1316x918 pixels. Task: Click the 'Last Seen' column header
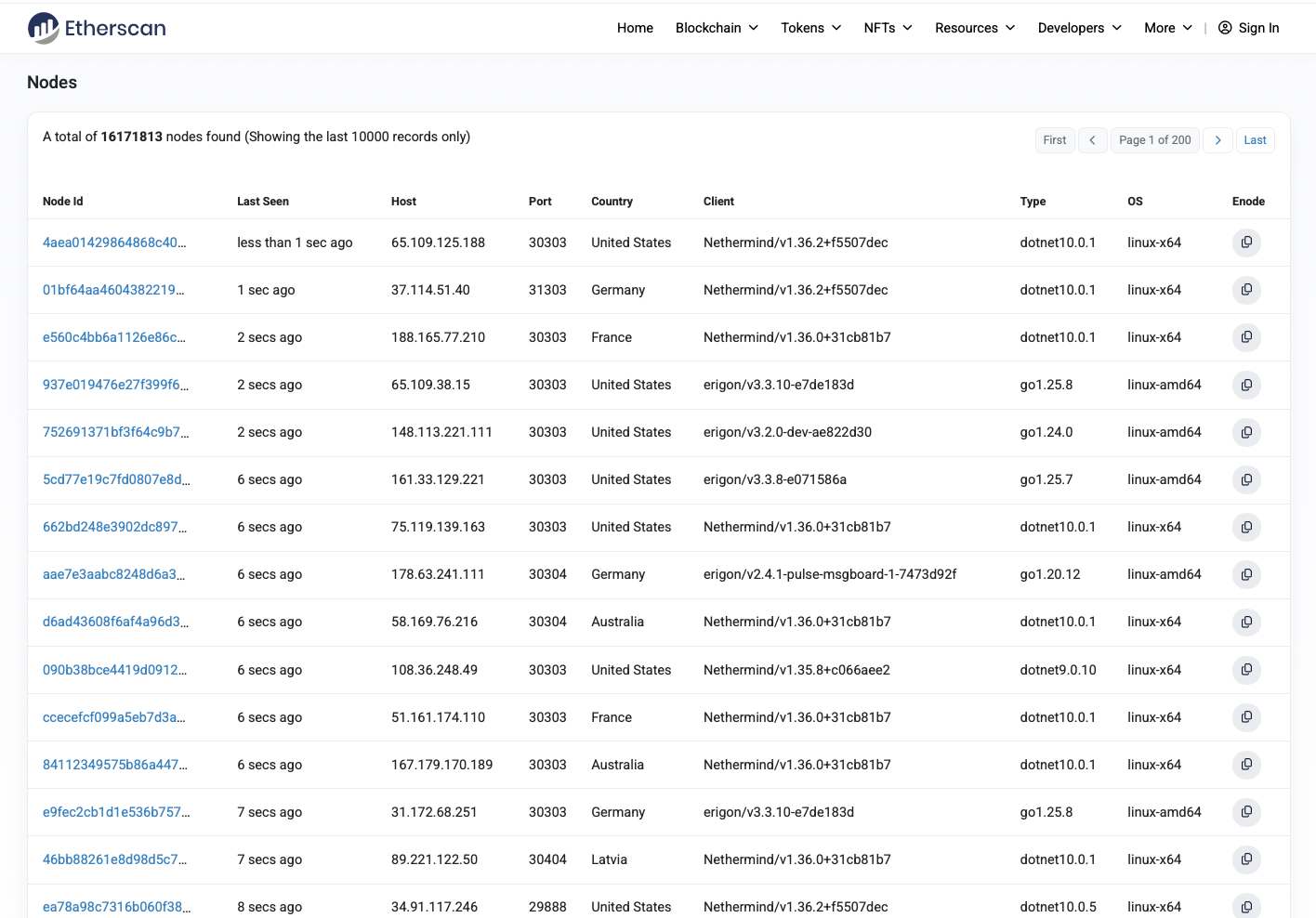(263, 202)
